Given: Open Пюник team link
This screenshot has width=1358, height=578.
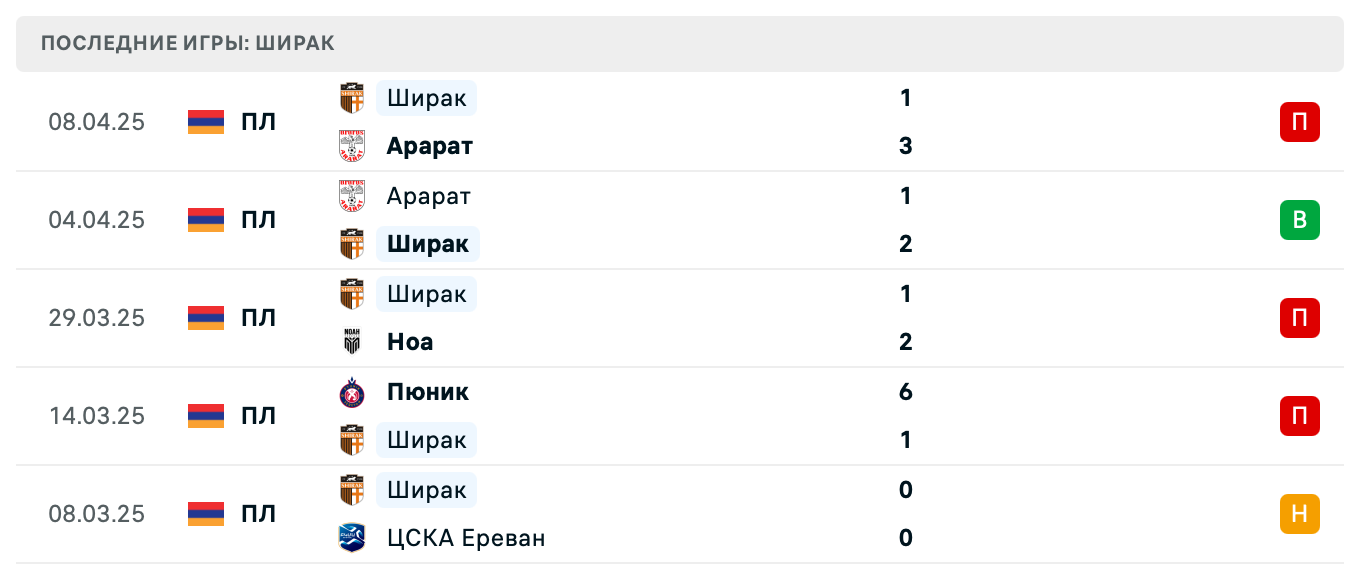Looking at the screenshot, I should click(427, 392).
